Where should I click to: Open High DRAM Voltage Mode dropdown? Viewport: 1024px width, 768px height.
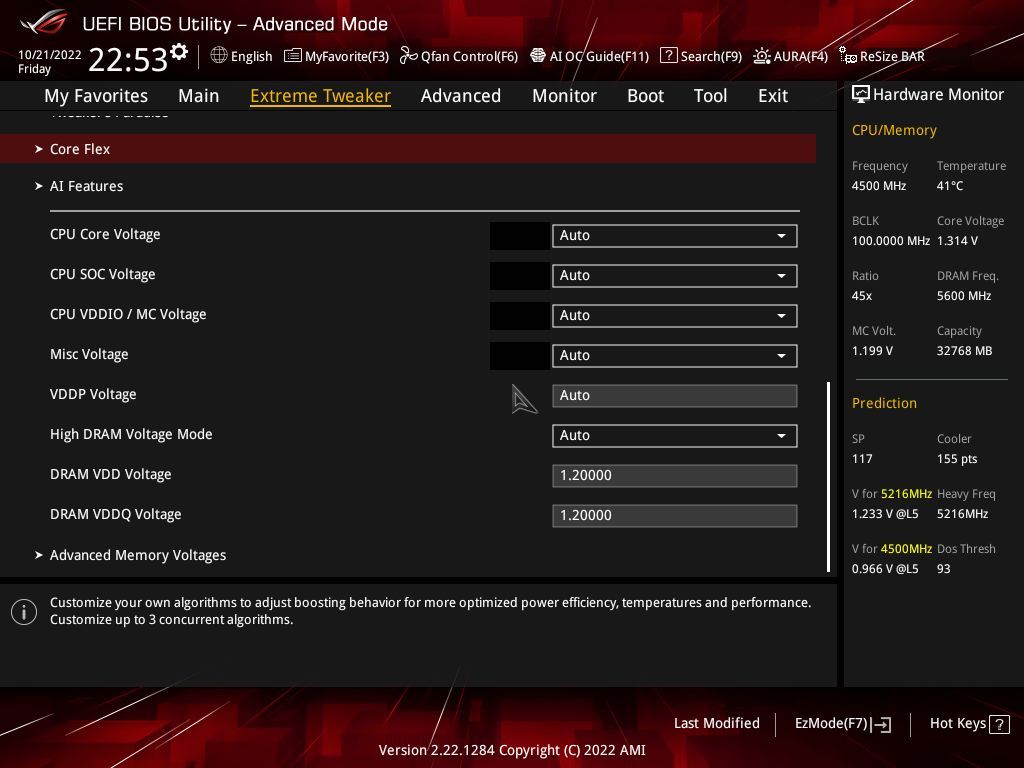click(x=675, y=436)
